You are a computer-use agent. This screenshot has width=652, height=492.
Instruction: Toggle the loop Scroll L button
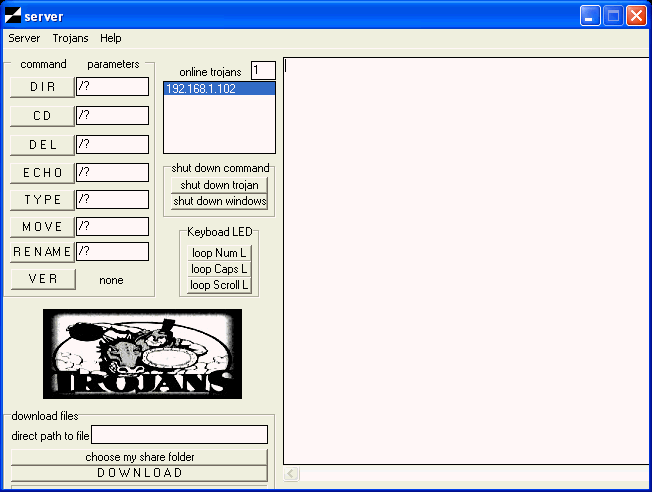tap(219, 285)
